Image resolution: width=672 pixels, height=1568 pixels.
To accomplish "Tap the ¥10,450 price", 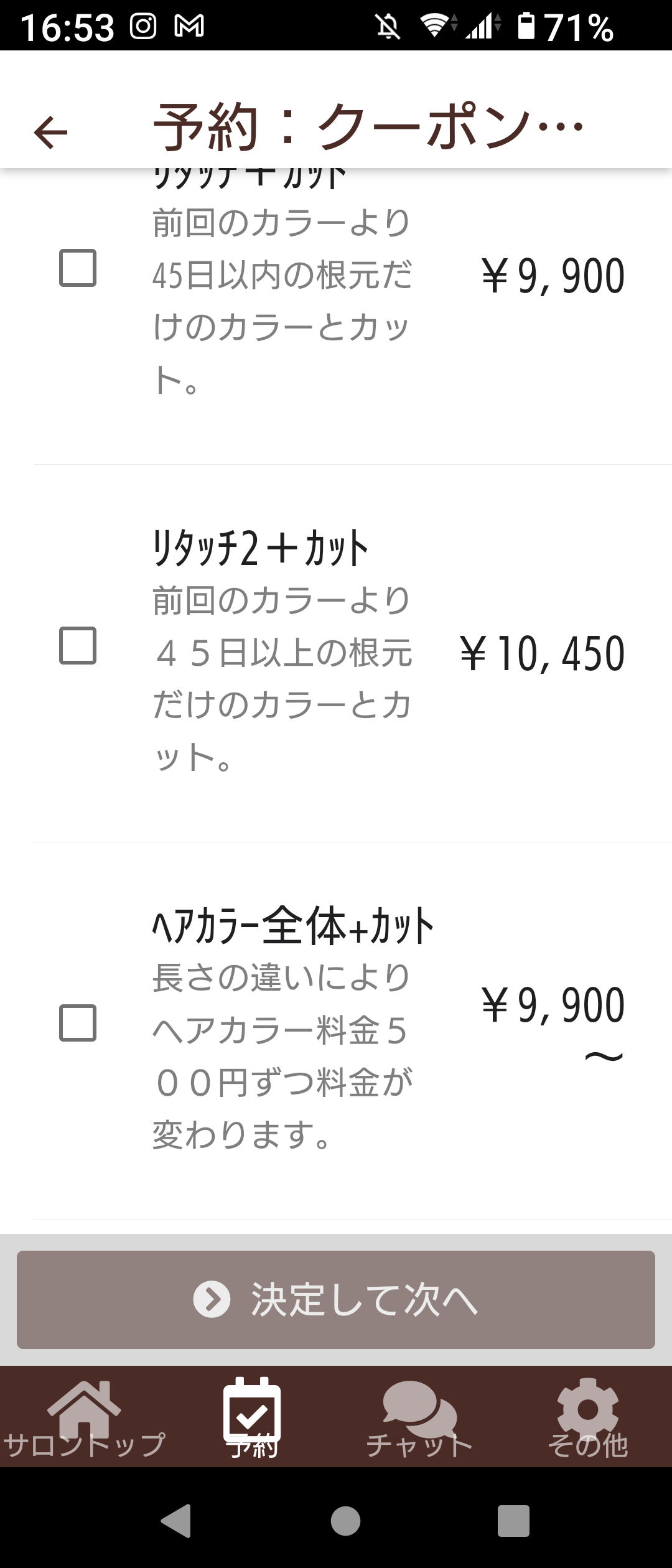I will click(542, 654).
